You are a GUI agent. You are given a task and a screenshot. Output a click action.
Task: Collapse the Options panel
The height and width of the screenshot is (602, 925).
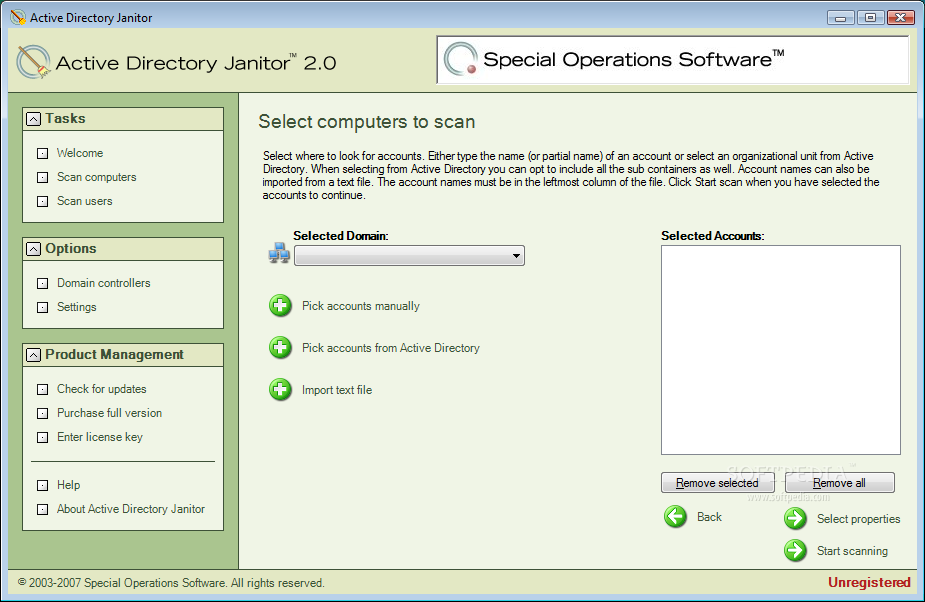pyautogui.click(x=34, y=249)
